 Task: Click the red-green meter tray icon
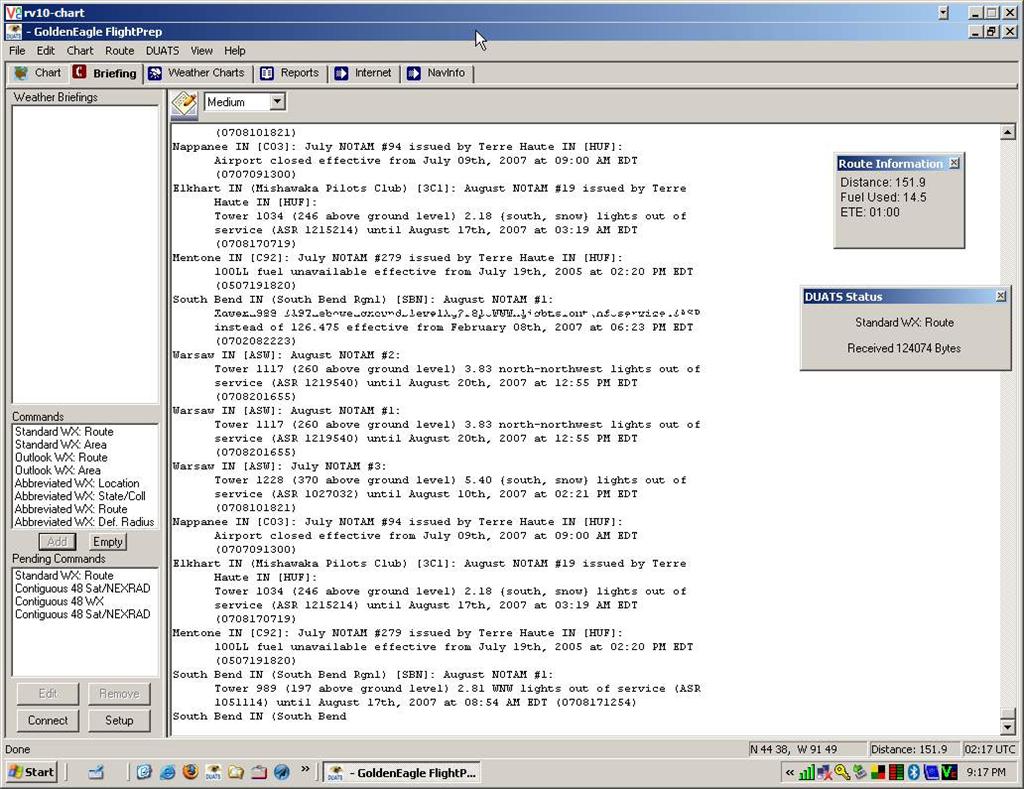tap(896, 773)
